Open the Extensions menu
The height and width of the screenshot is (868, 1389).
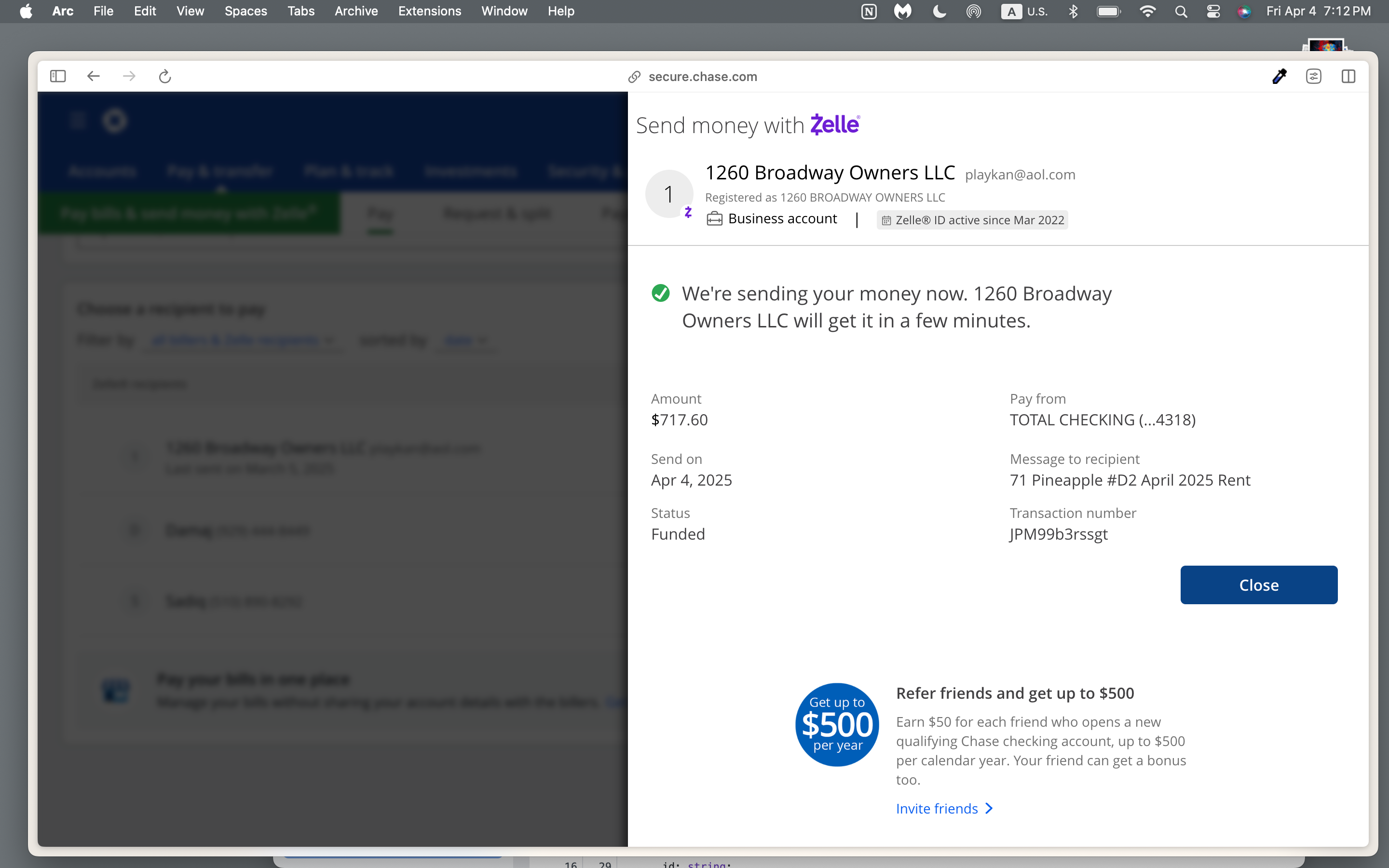tap(430, 12)
